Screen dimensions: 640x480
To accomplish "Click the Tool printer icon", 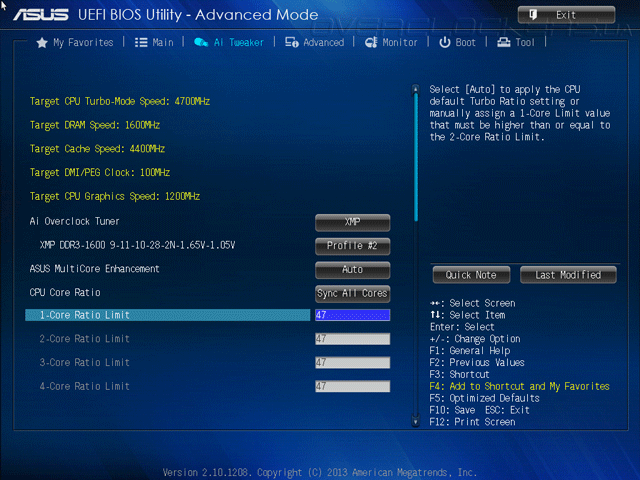I will pyautogui.click(x=504, y=42).
